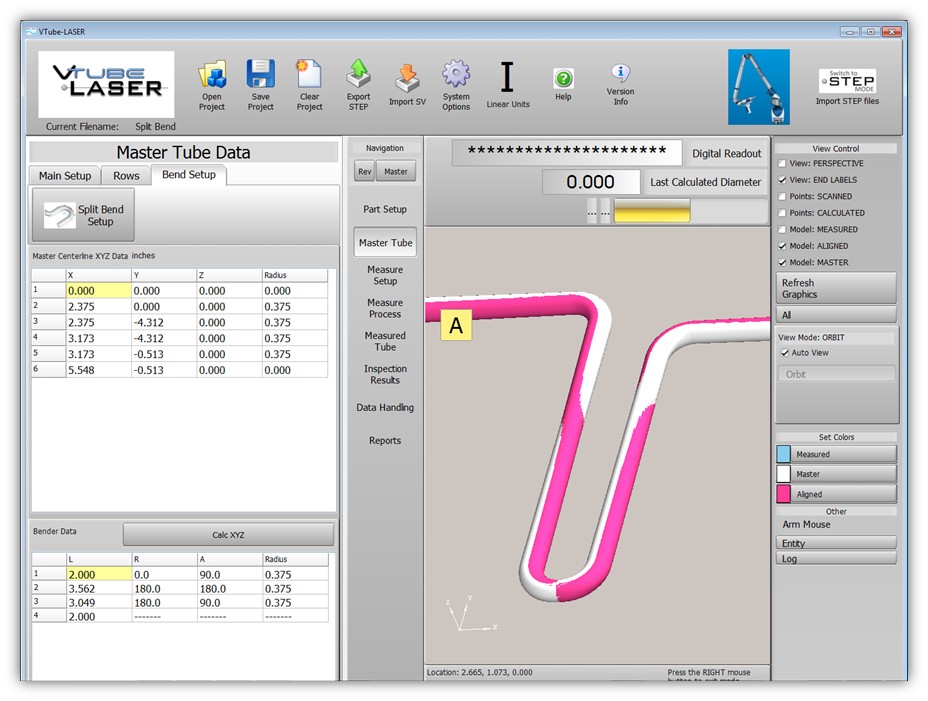The width and height of the screenshot is (928, 701).
Task: Click the Switch to STEP mode icon
Action: click(847, 81)
